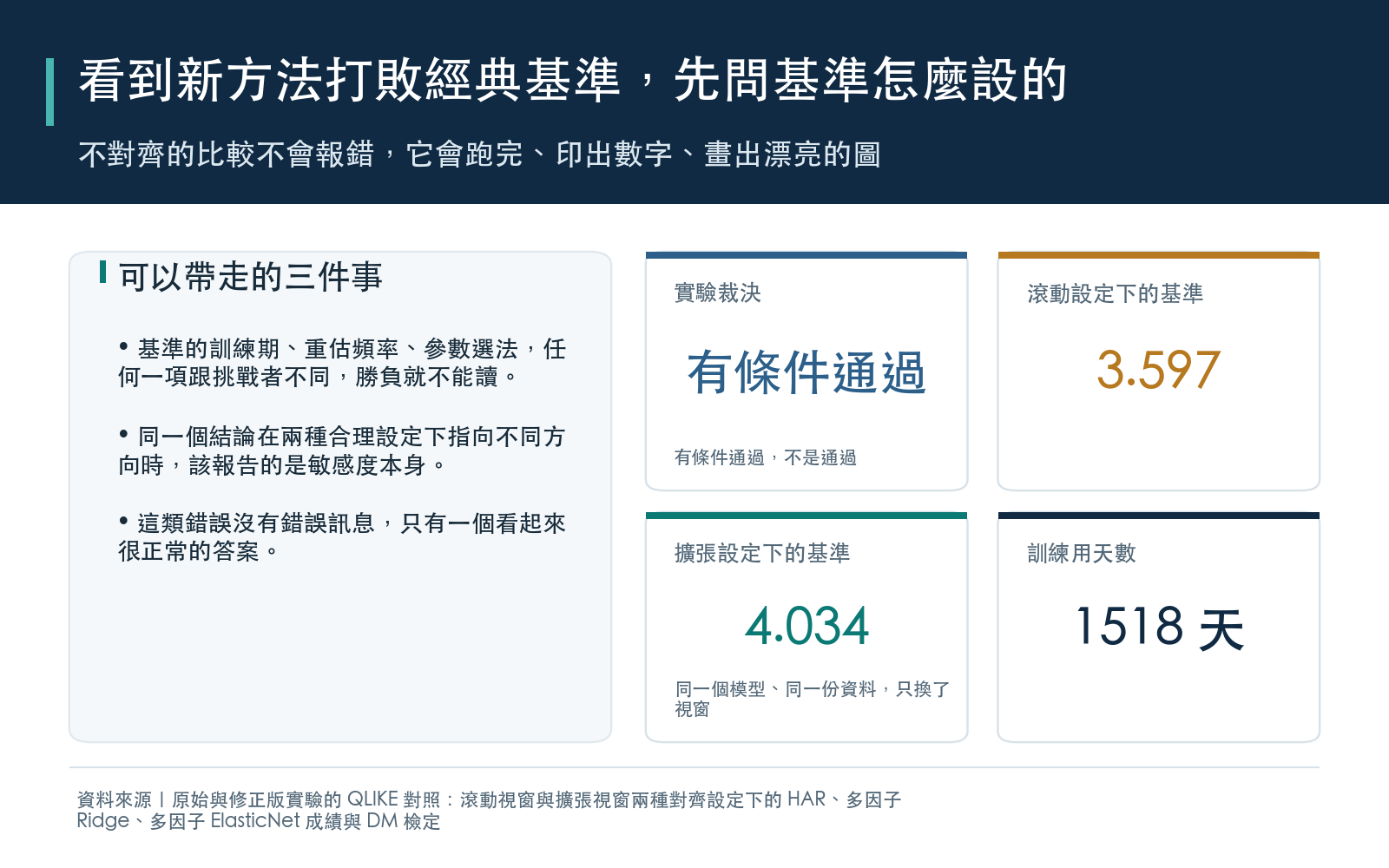Click the card label 訓練用天數
The width and height of the screenshot is (1389, 868).
[1082, 554]
